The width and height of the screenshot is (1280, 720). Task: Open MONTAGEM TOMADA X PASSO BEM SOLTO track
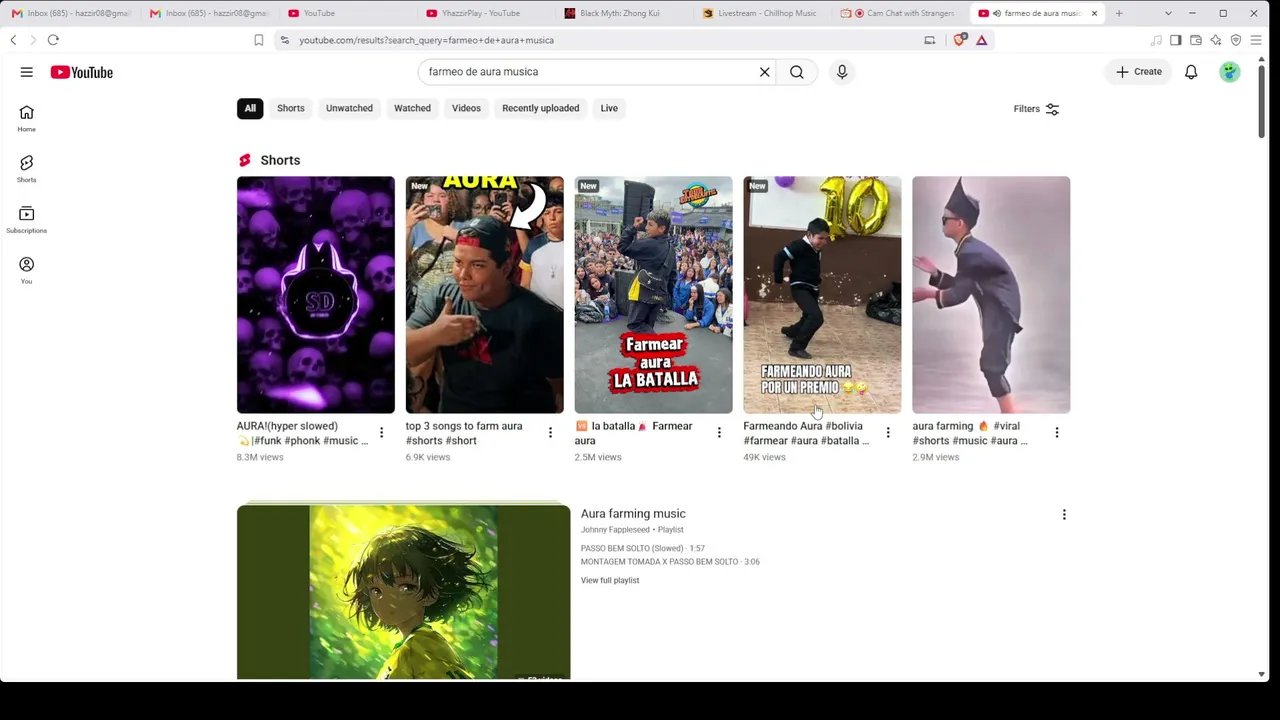coord(670,562)
